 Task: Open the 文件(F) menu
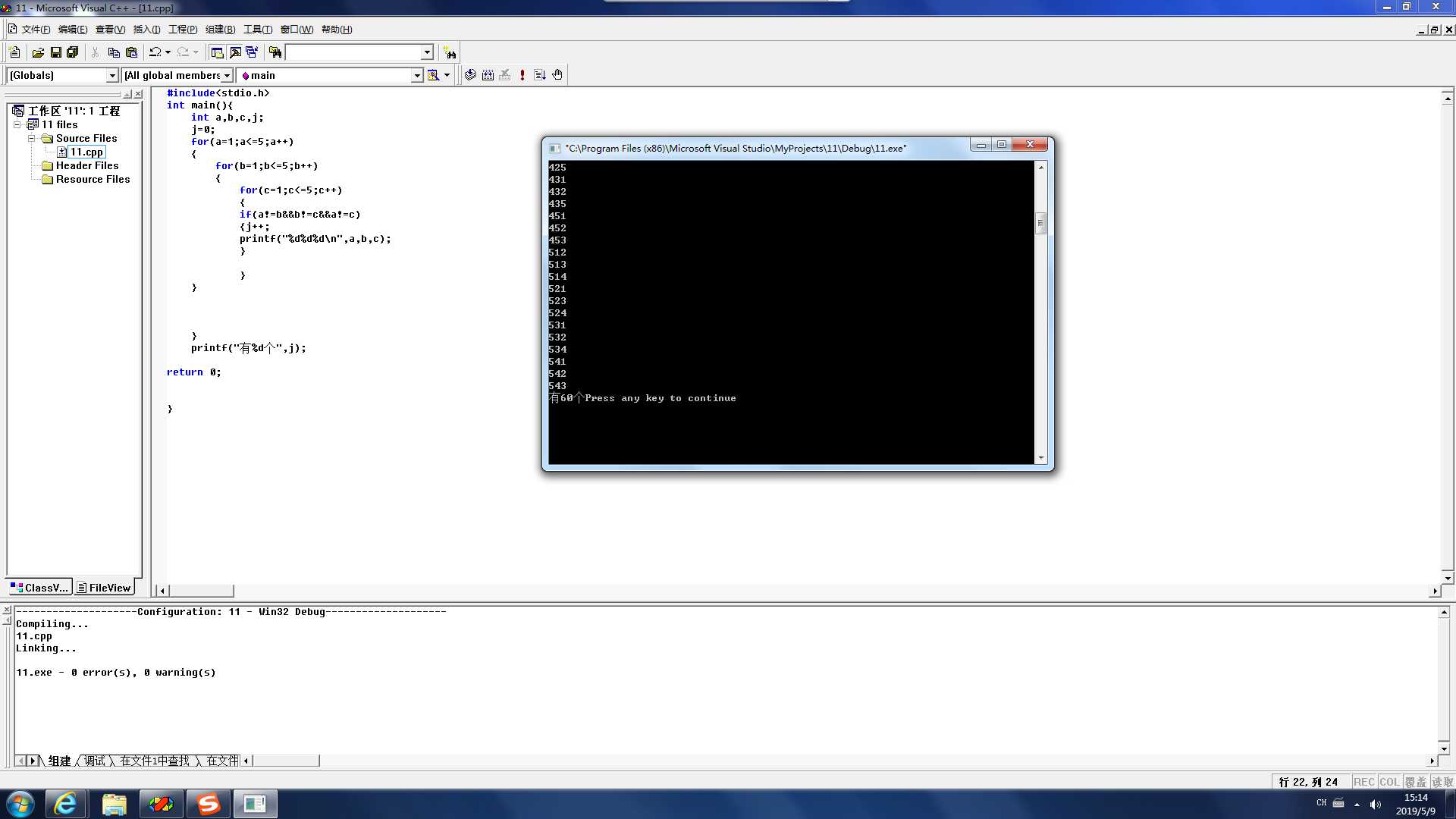coord(36,30)
